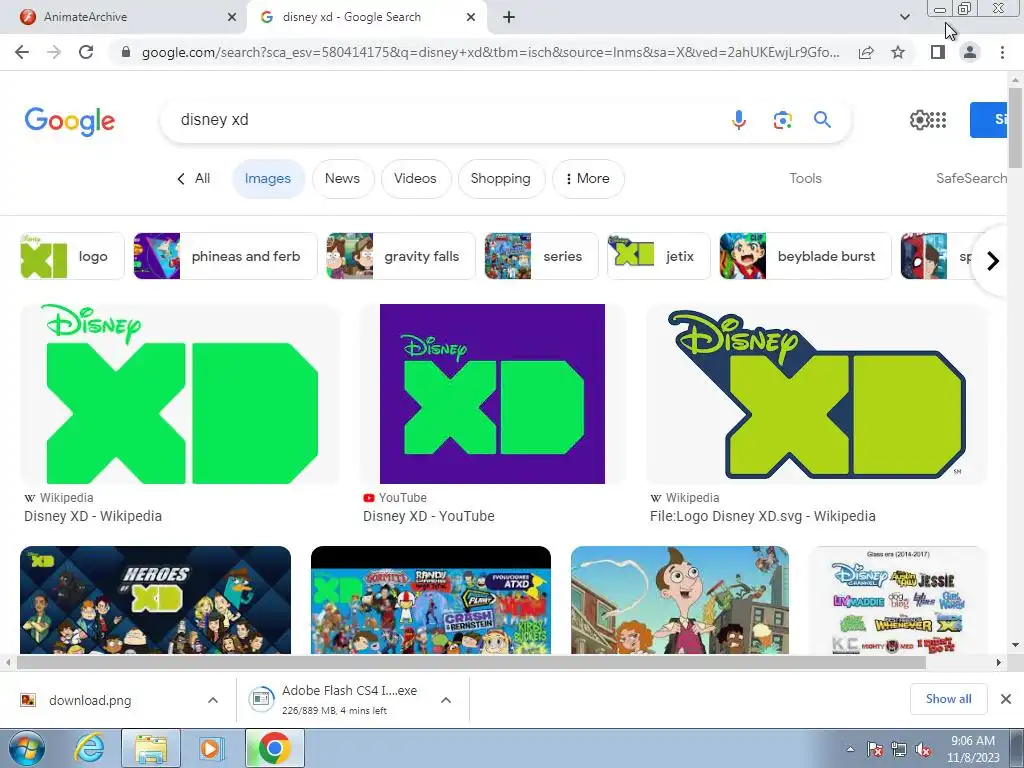Click the Chrome icon in taskbar

(274, 748)
